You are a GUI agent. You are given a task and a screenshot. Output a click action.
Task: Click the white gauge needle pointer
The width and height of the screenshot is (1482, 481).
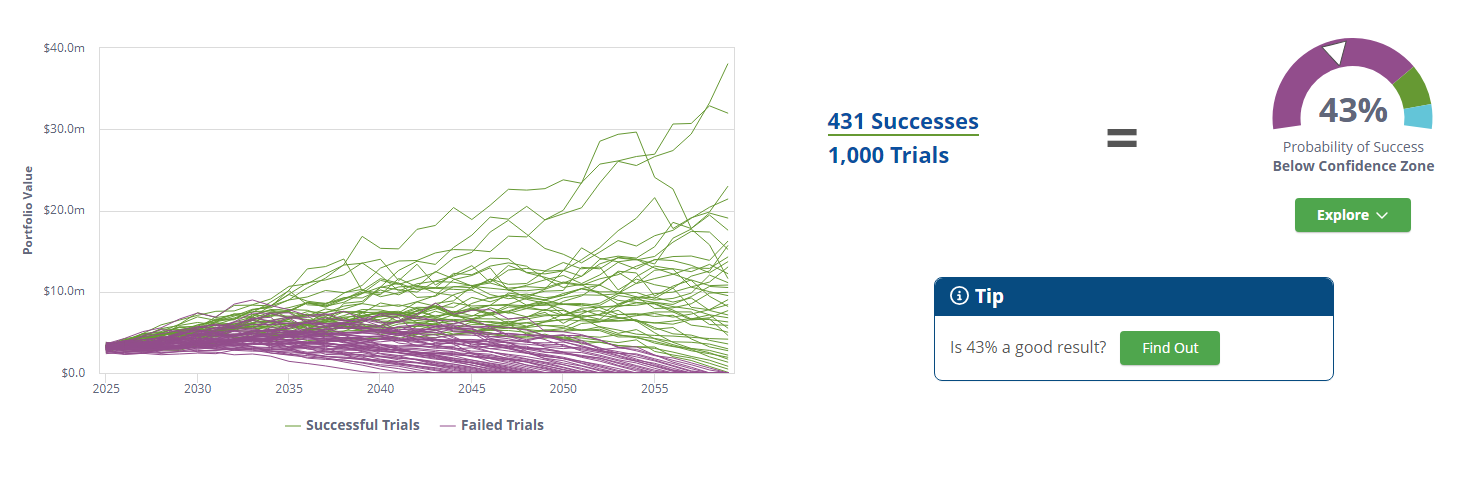tap(1334, 53)
